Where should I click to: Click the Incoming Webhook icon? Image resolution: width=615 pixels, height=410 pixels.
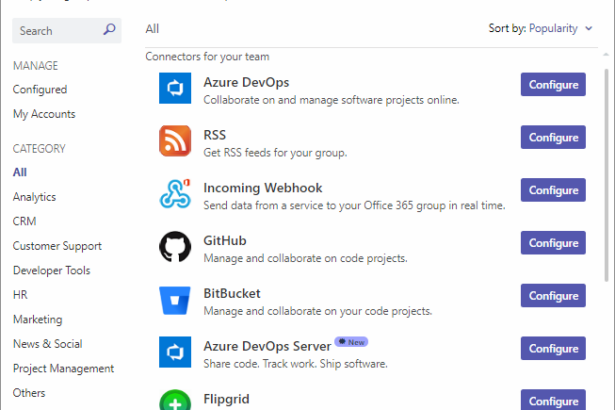tap(175, 195)
